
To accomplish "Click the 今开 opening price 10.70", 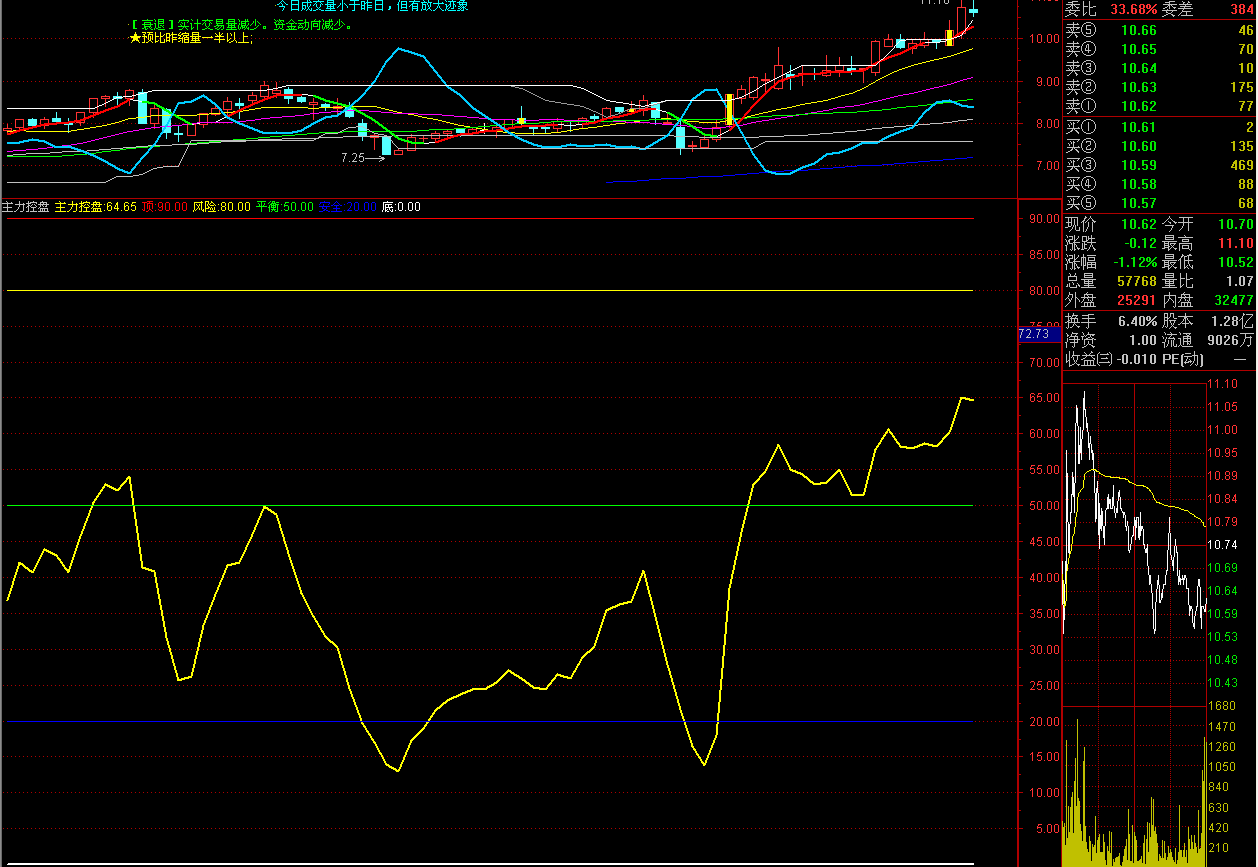I will (x=1235, y=224).
